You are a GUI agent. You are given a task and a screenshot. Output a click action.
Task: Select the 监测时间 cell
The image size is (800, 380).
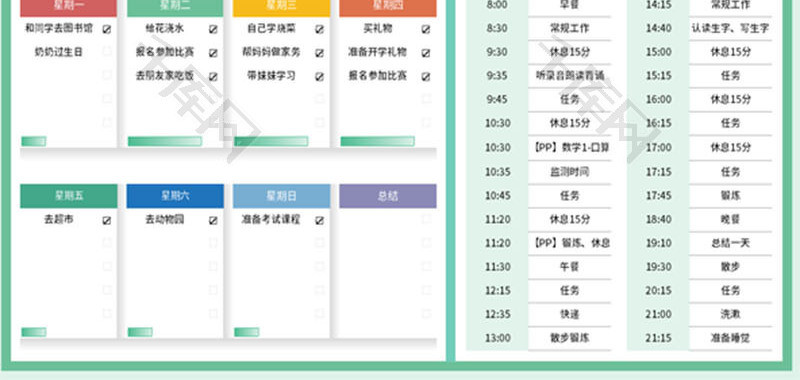pyautogui.click(x=569, y=171)
